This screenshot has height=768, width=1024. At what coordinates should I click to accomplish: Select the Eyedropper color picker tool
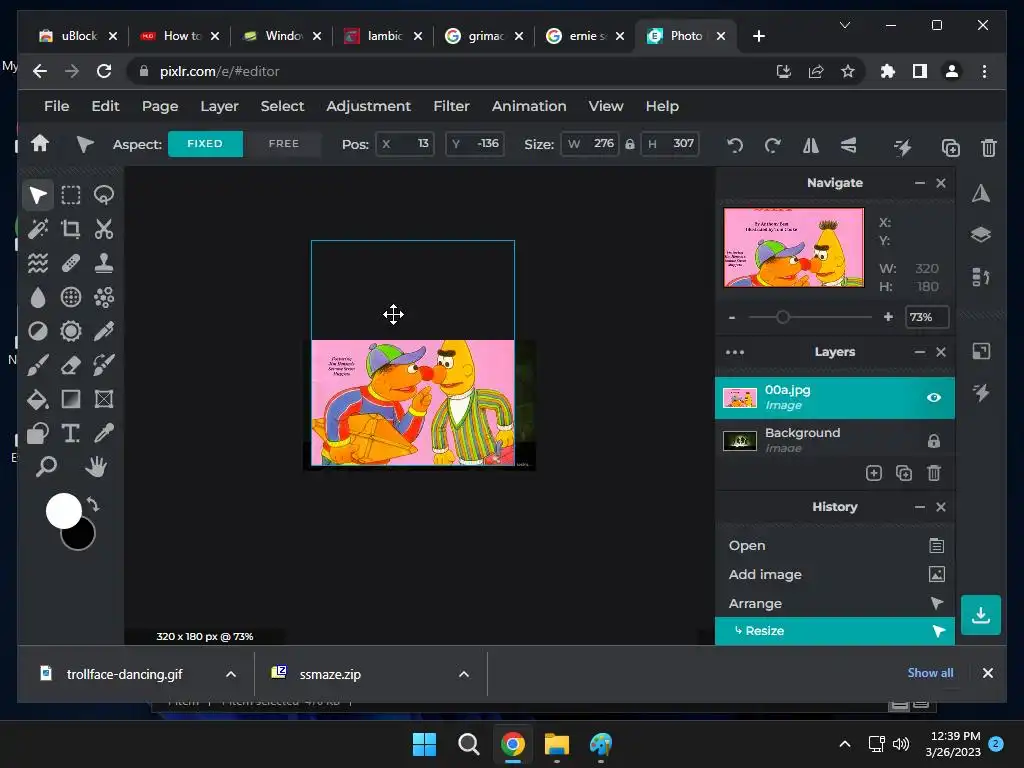(104, 433)
